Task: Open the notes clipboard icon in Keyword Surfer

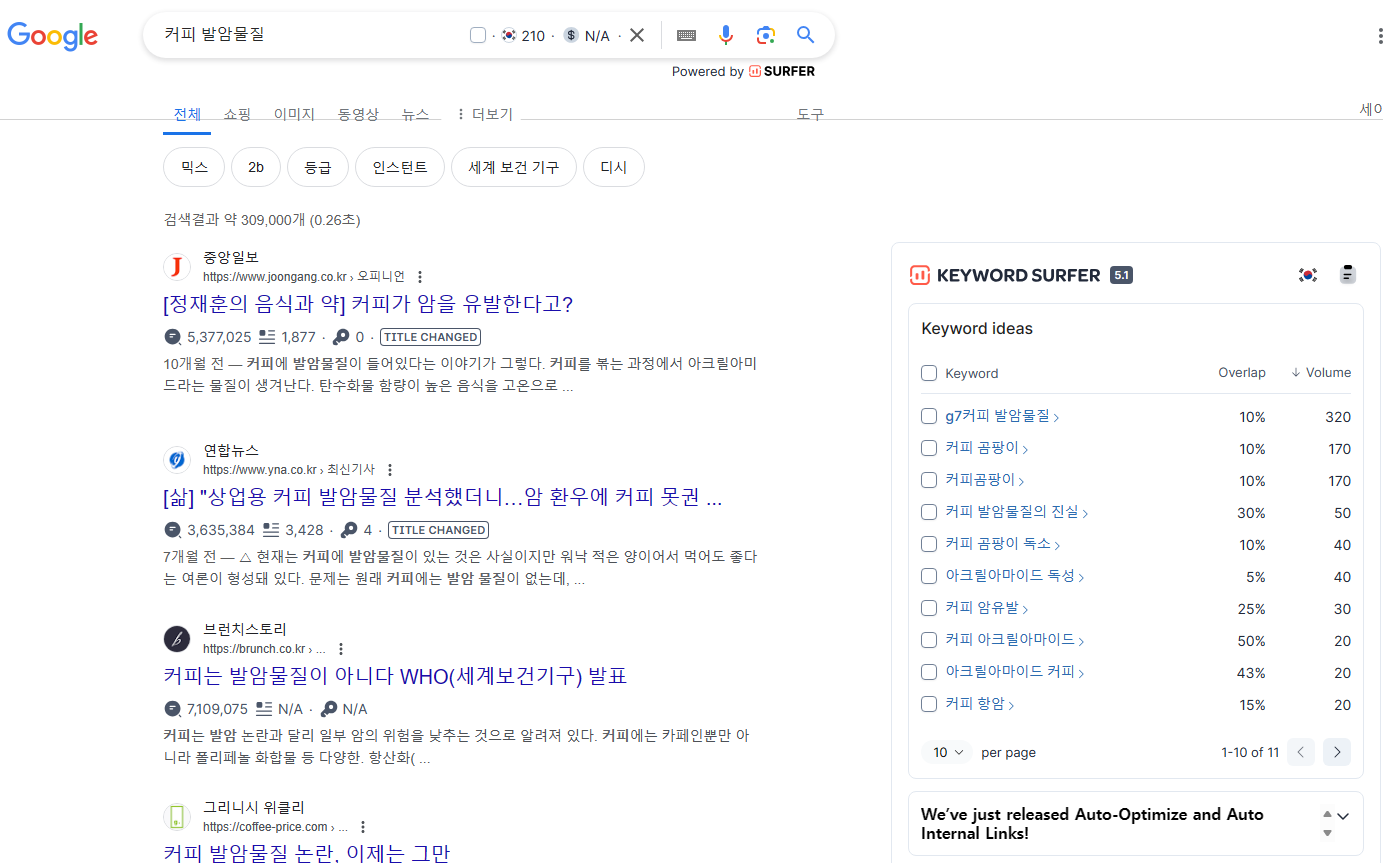Action: coord(1347,274)
